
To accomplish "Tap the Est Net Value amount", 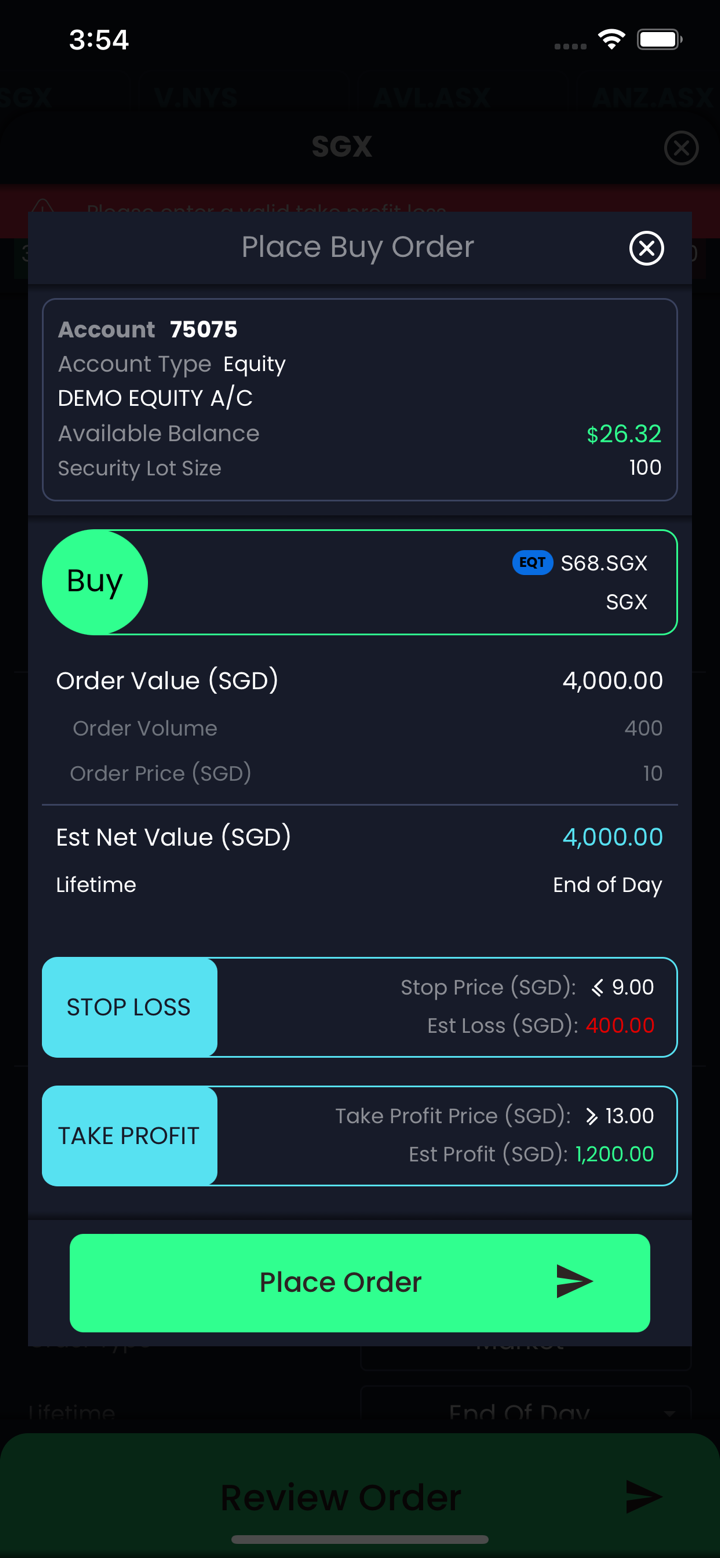I will (x=612, y=837).
